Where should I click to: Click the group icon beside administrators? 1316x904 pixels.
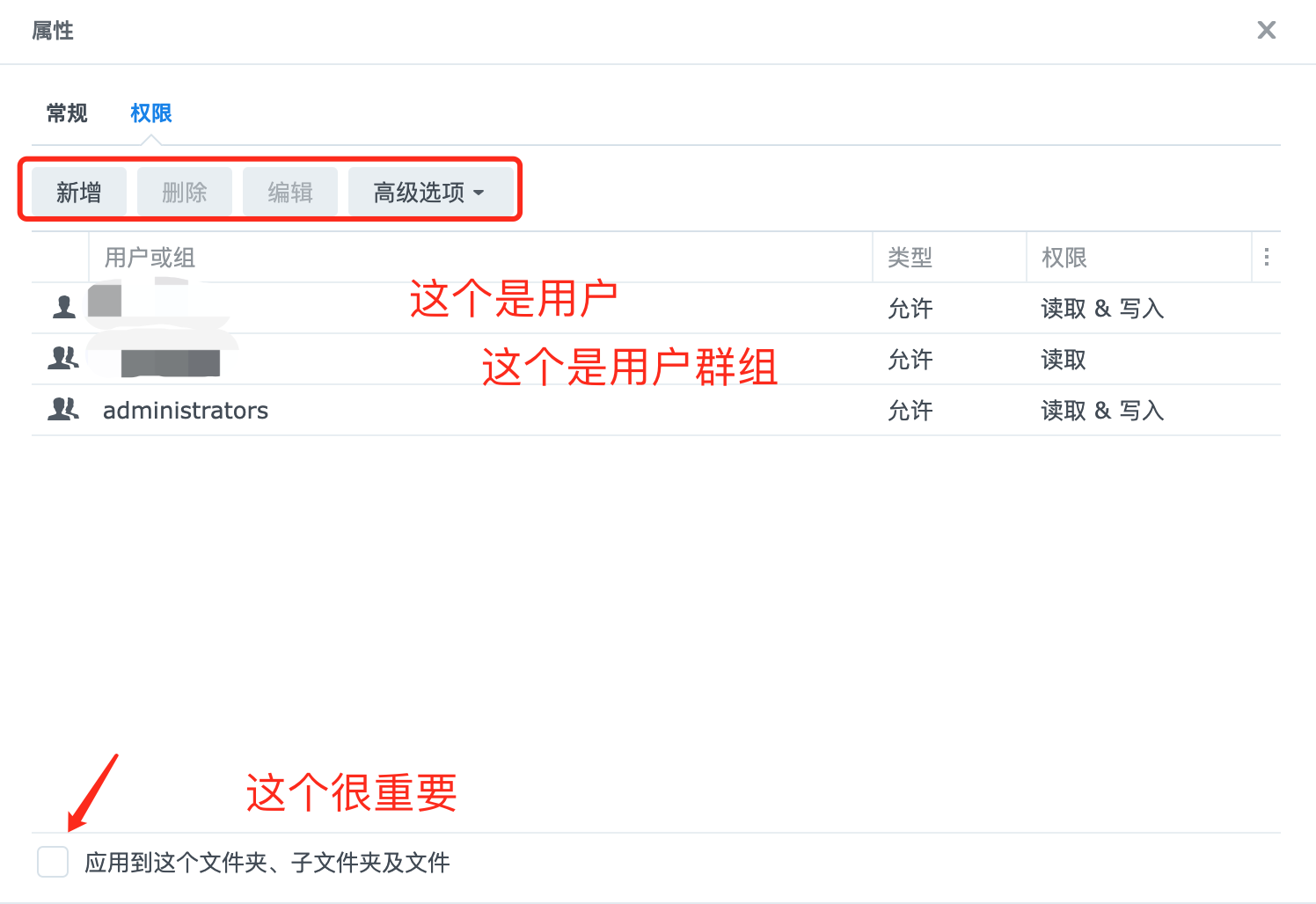coord(63,410)
